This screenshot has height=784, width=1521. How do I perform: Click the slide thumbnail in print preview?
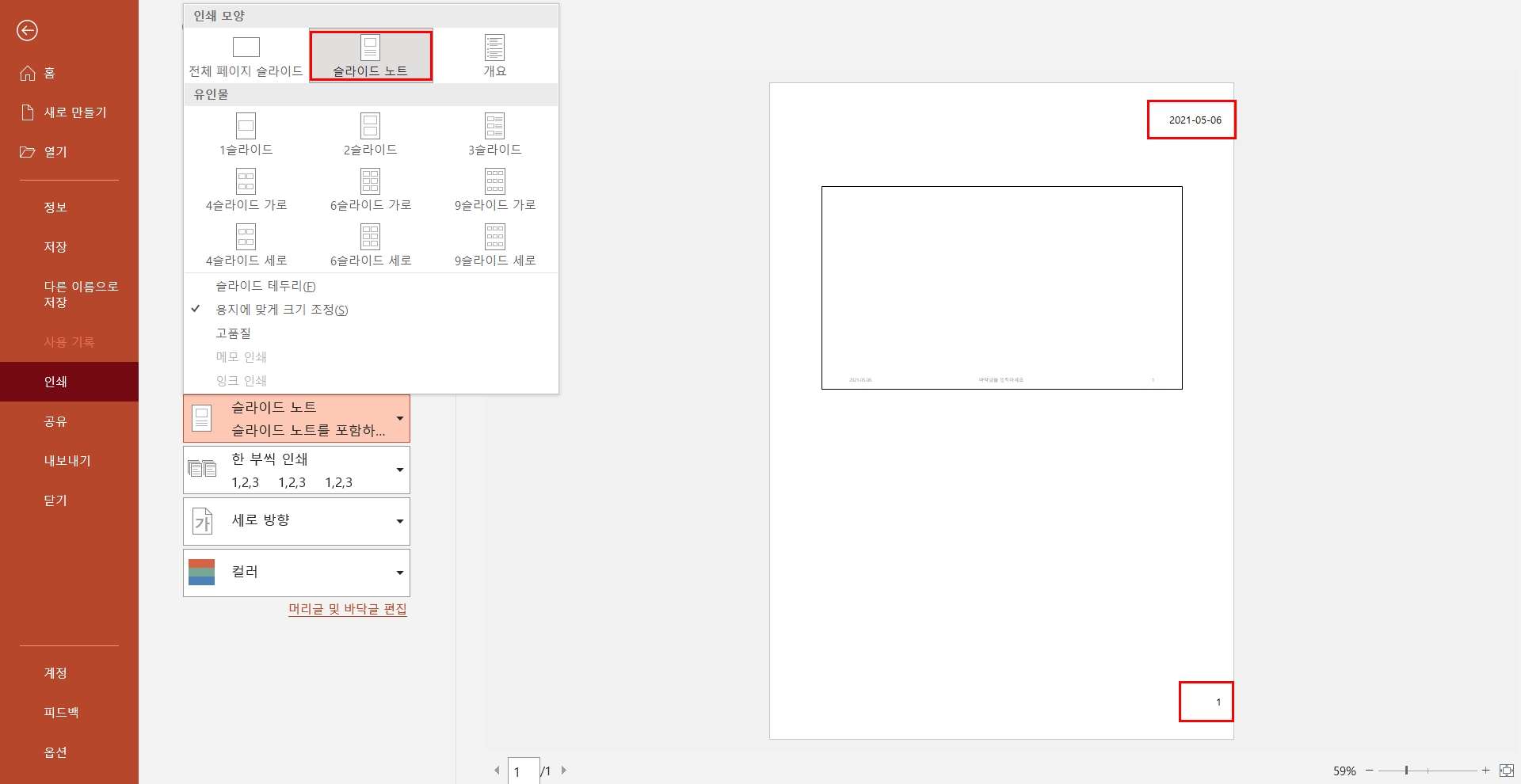tap(1001, 287)
